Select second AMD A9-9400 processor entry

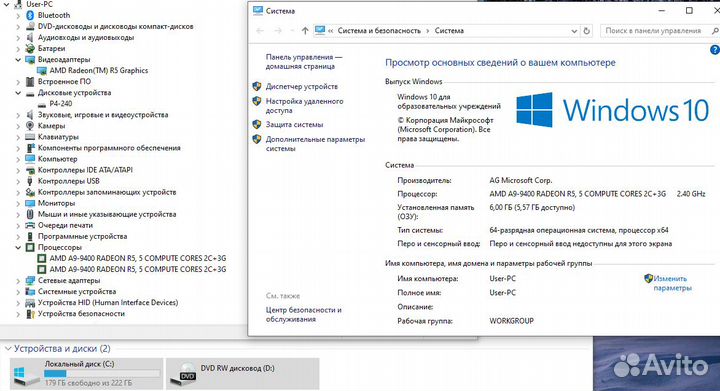click(x=138, y=269)
